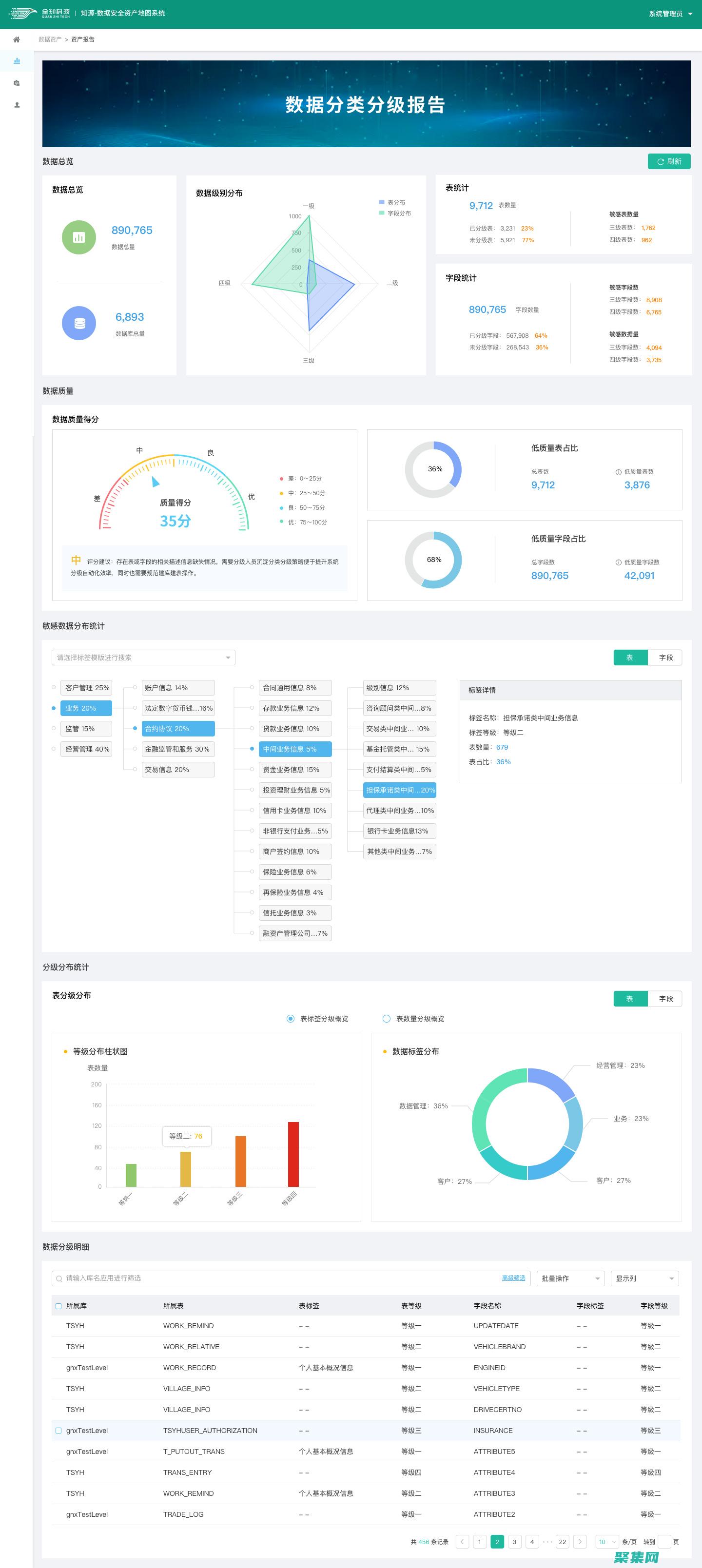Open the 批量操作 dropdown
The height and width of the screenshot is (1568, 702).
pyautogui.click(x=570, y=1278)
